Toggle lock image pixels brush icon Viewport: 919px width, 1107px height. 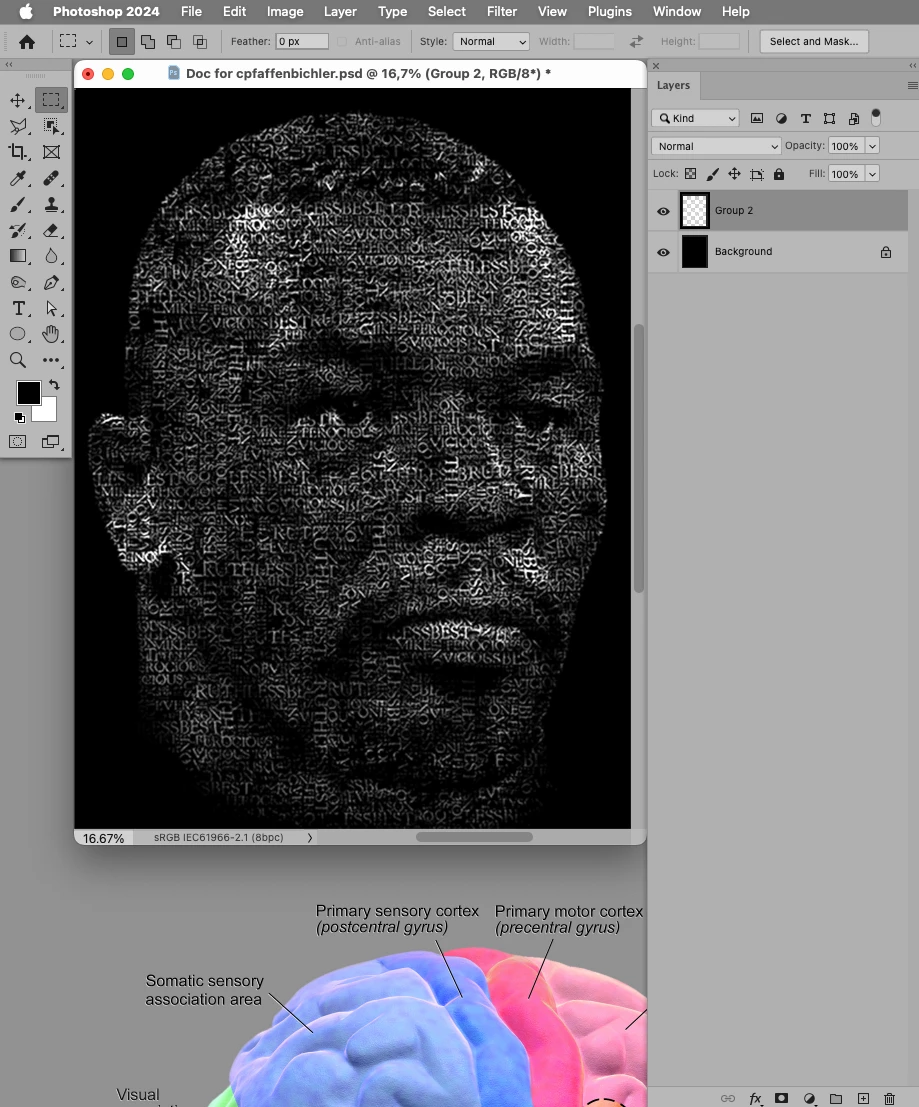713,174
